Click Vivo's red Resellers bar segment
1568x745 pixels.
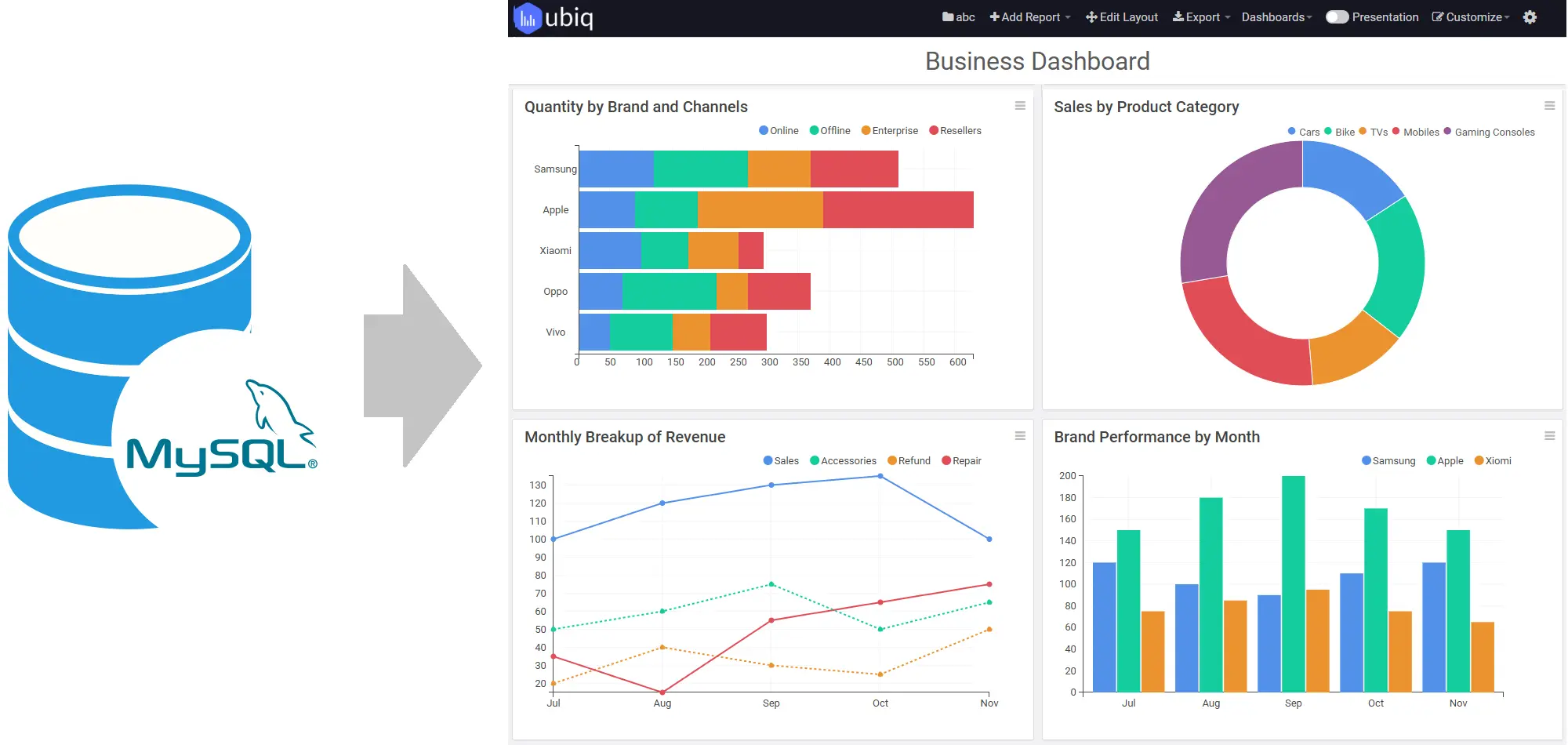(739, 332)
